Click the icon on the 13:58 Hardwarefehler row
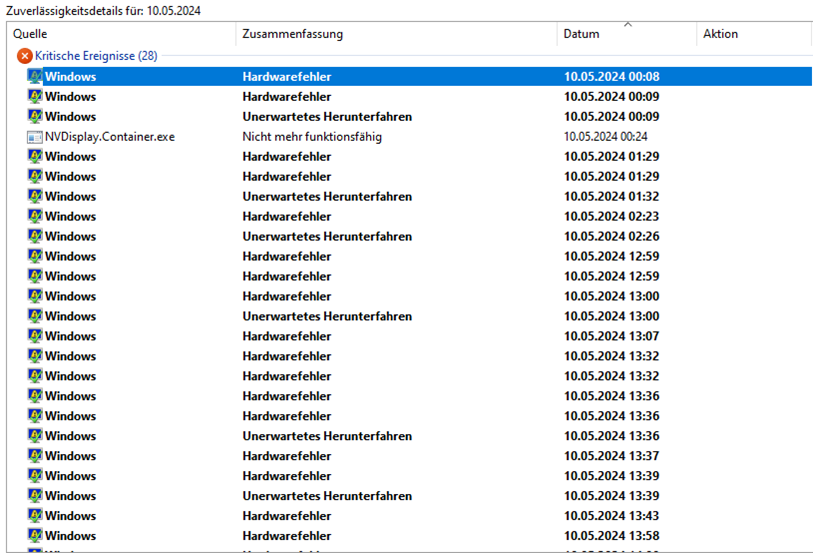 (35, 535)
